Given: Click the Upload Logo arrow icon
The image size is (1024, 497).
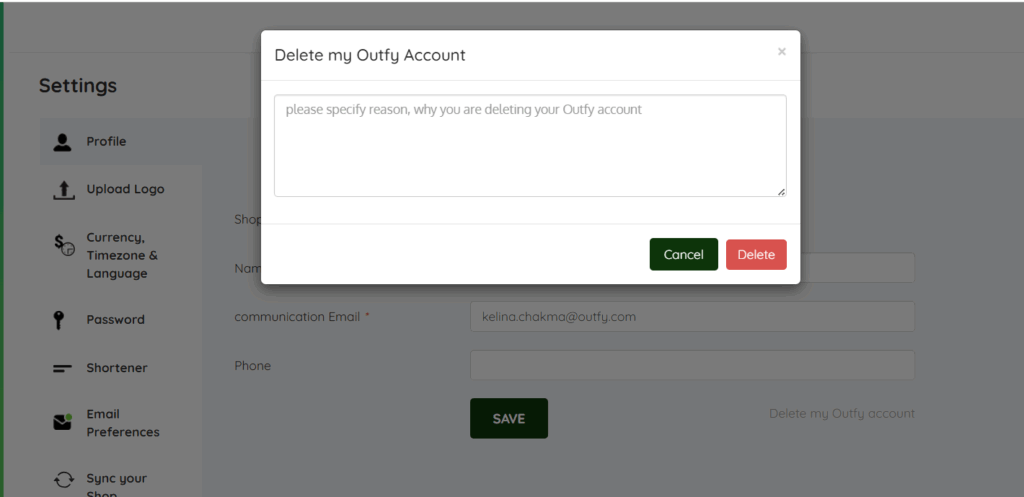Looking at the screenshot, I should tap(63, 189).
